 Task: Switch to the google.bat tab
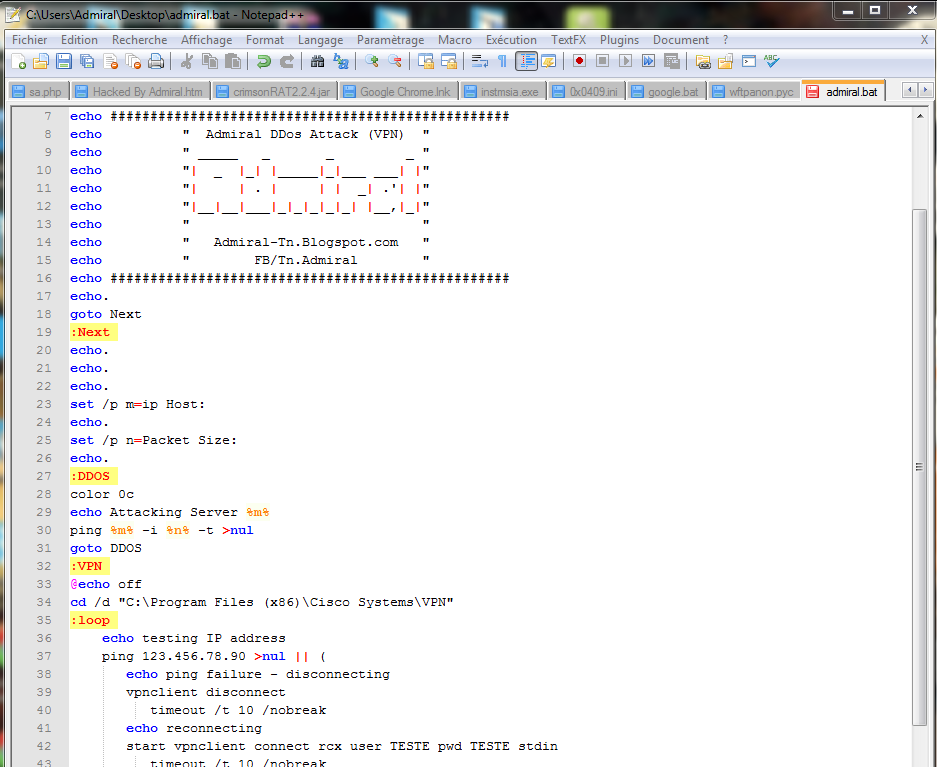pyautogui.click(x=666, y=91)
